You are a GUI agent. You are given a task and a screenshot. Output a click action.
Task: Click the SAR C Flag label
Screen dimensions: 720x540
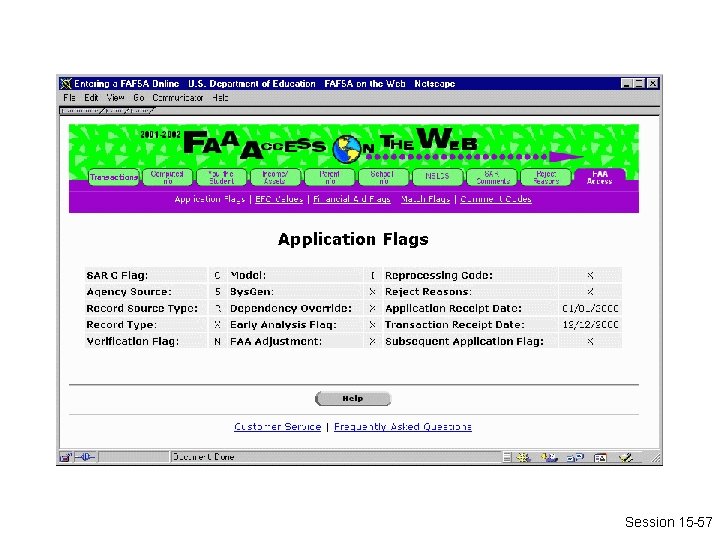[x=117, y=276]
